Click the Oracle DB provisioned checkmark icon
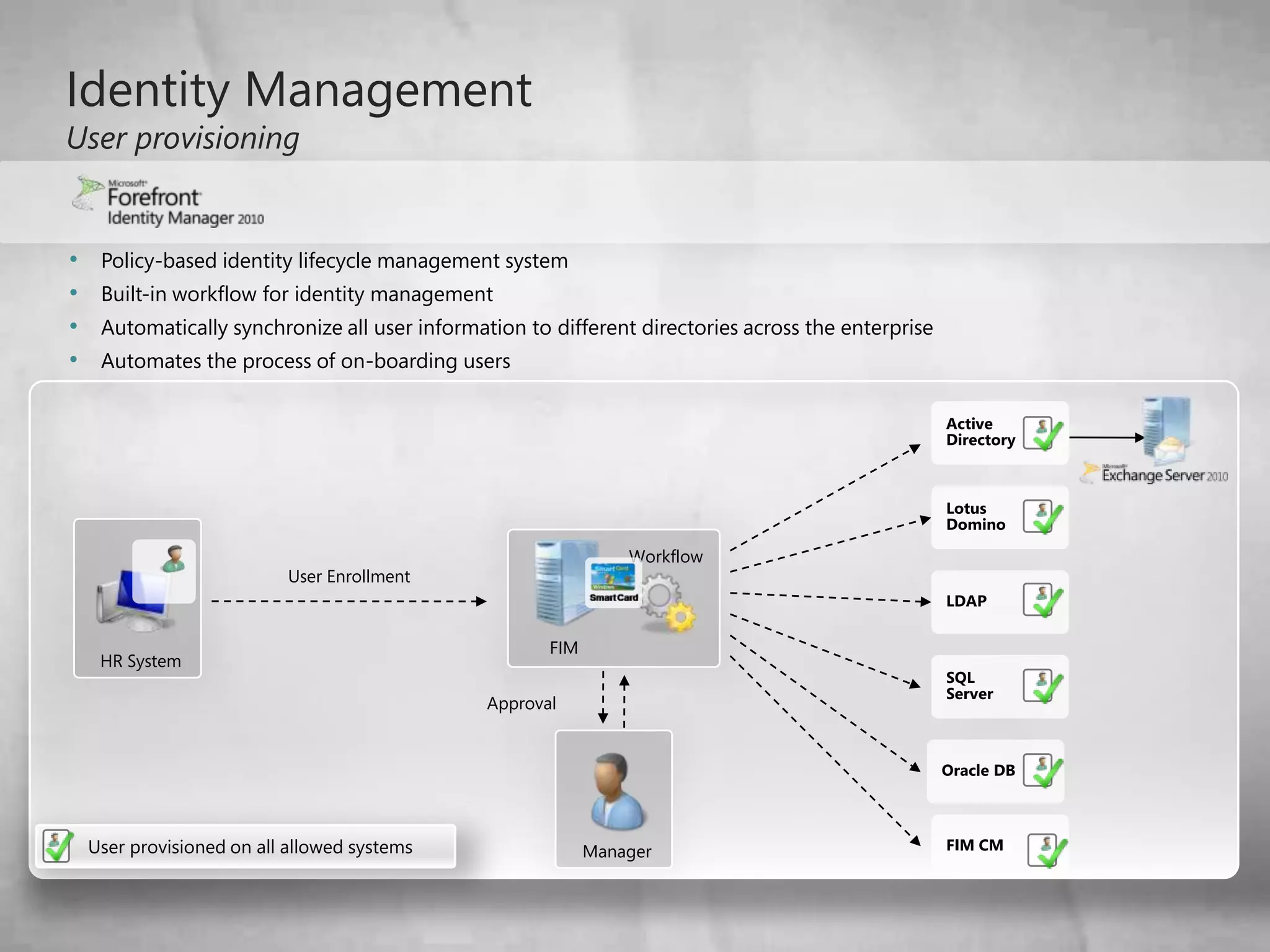The width and height of the screenshot is (1270, 952). (1043, 770)
